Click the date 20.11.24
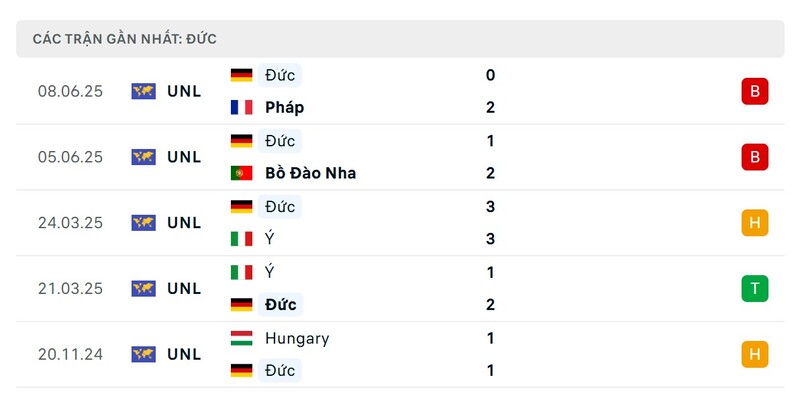 click(x=70, y=355)
